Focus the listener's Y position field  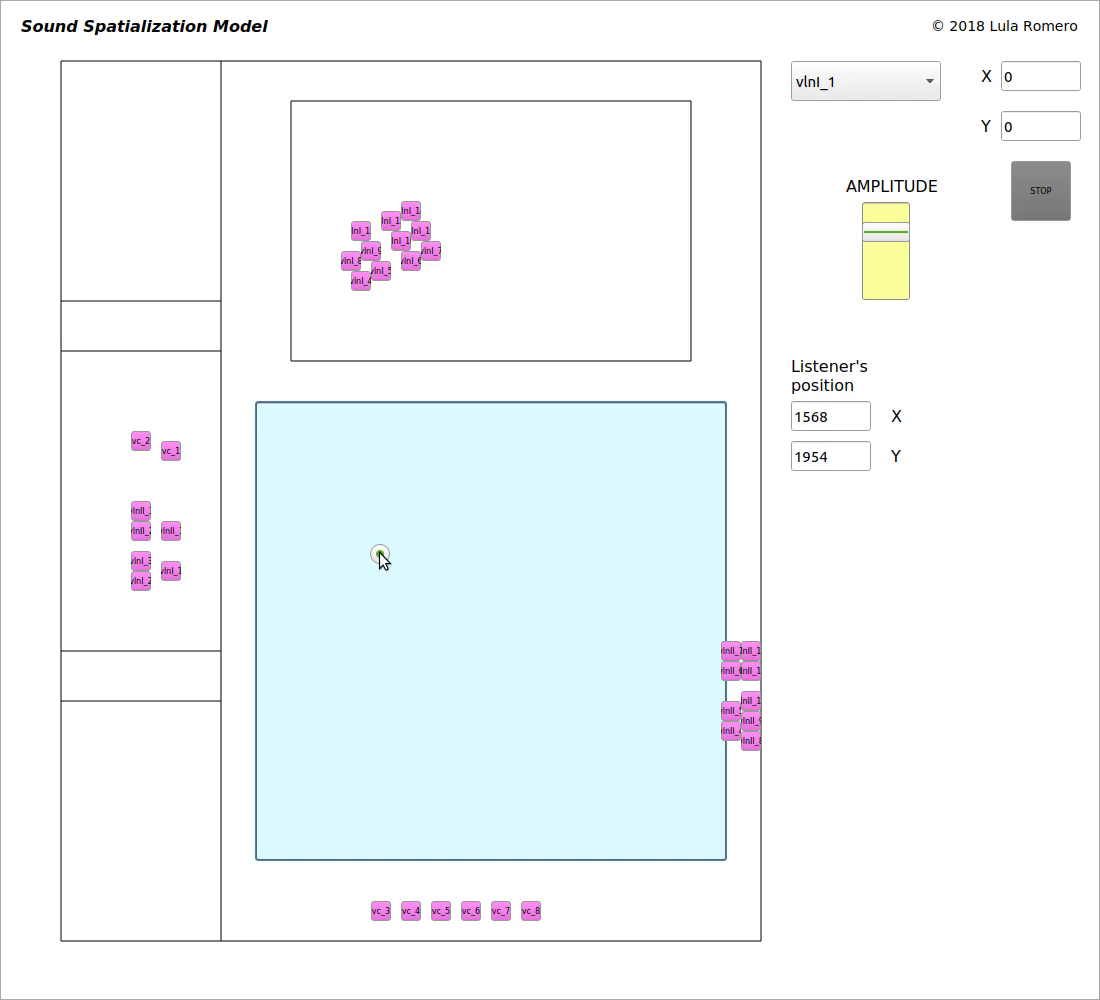[x=830, y=457]
